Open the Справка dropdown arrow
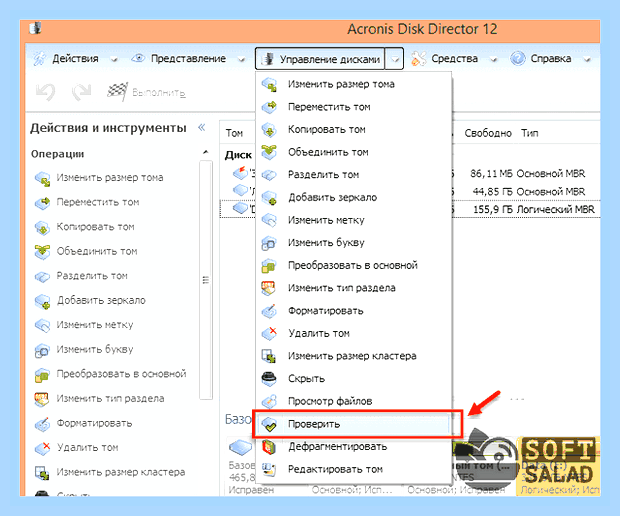 [587, 60]
